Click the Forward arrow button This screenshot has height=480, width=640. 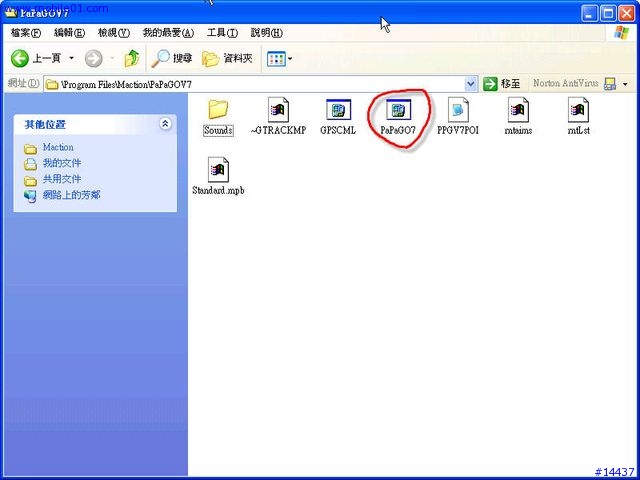coord(94,59)
